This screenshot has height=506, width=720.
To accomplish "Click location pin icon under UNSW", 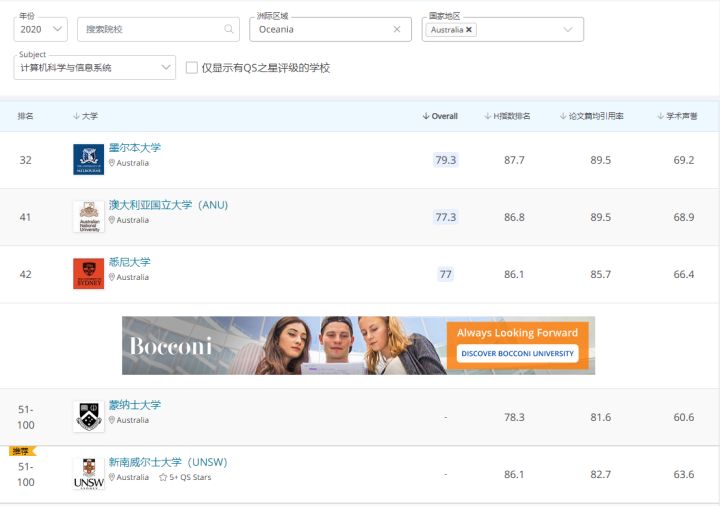I will point(112,477).
